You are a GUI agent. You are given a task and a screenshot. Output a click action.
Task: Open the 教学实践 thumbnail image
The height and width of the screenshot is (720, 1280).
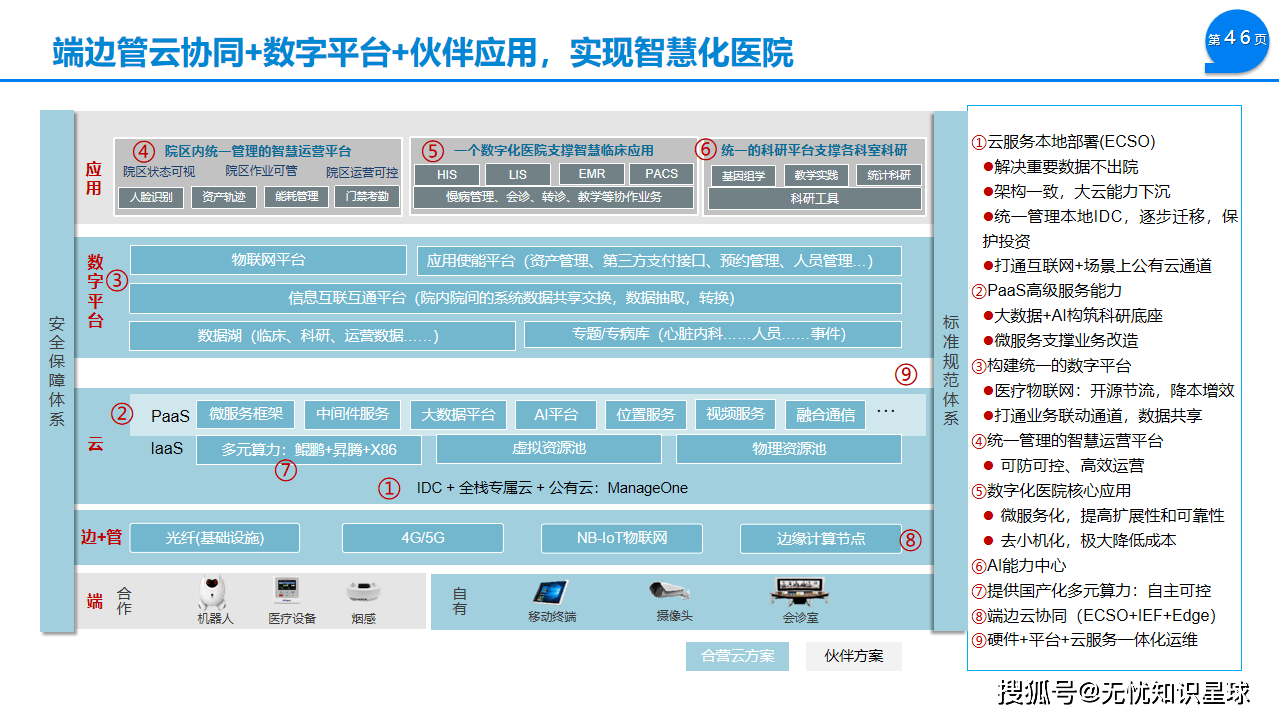816,176
